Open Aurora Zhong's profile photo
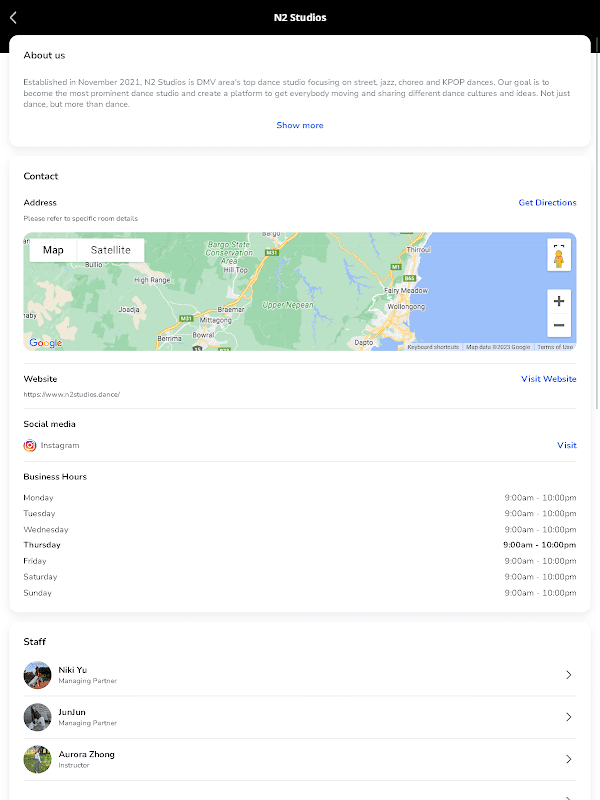Screen dimensions: 600x800 37,759
